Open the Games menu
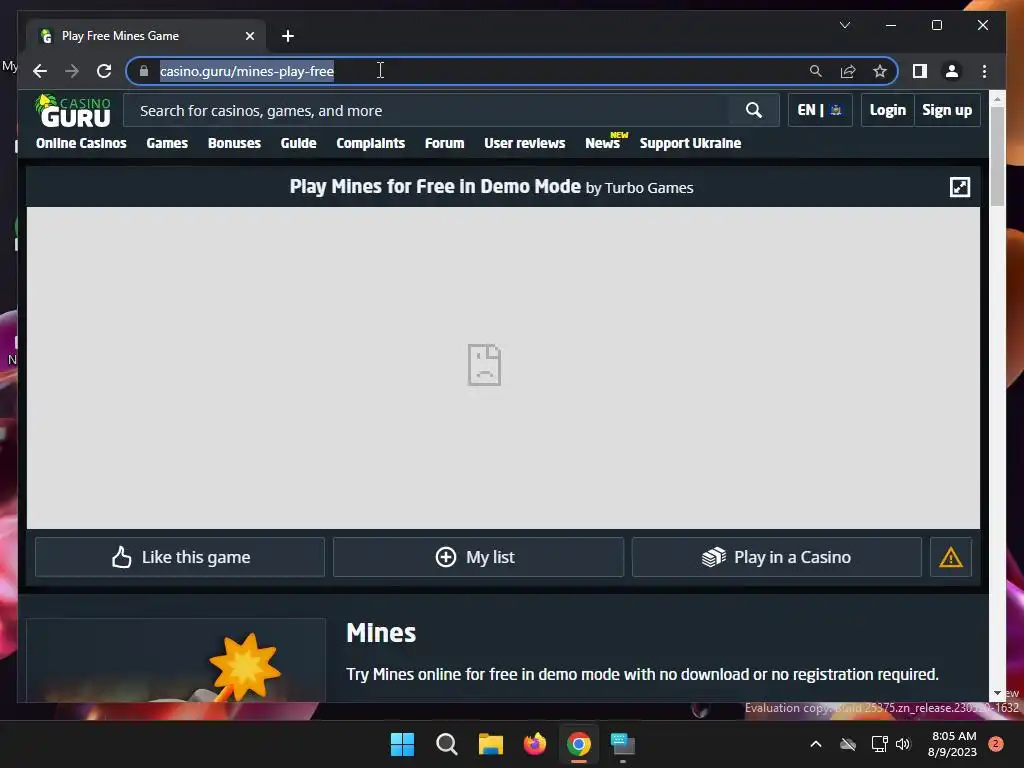 click(167, 143)
